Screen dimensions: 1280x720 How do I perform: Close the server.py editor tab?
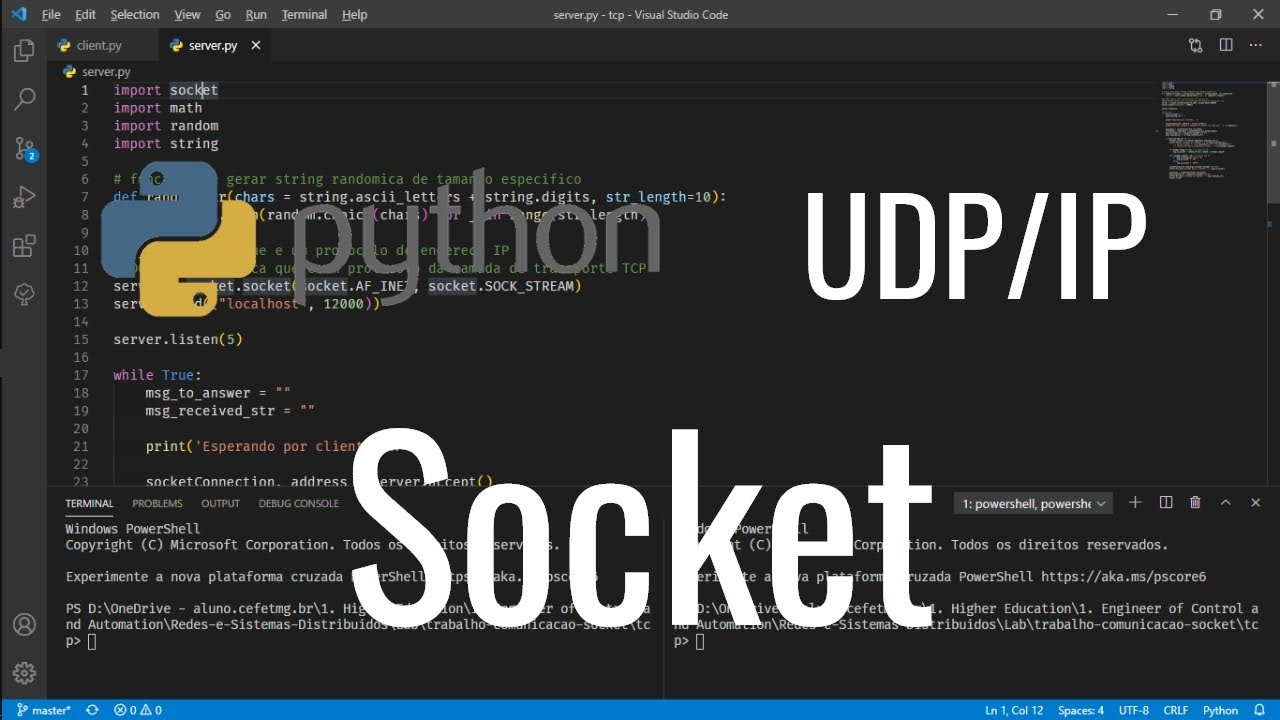click(x=256, y=45)
